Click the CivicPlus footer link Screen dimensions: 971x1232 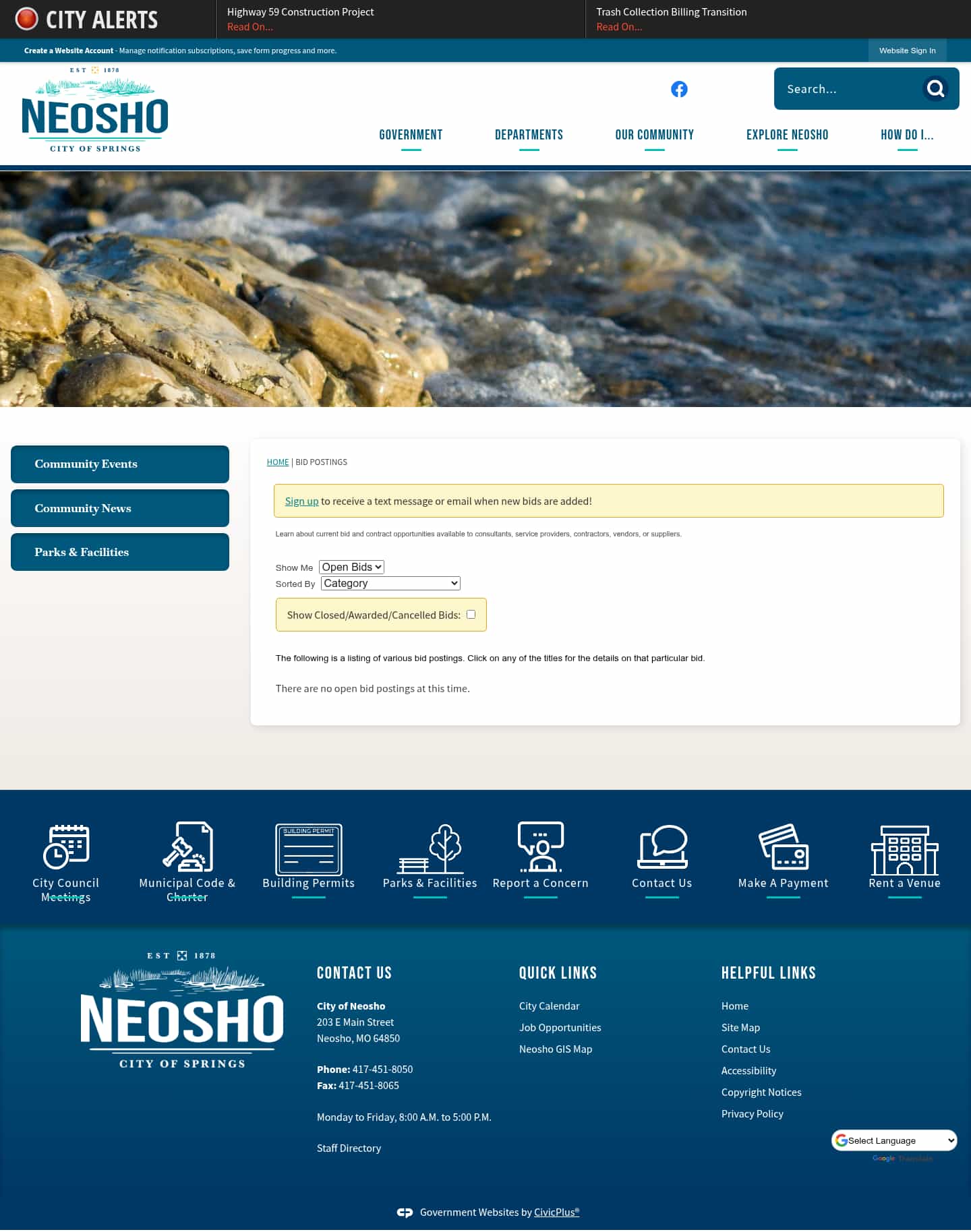tap(556, 1212)
